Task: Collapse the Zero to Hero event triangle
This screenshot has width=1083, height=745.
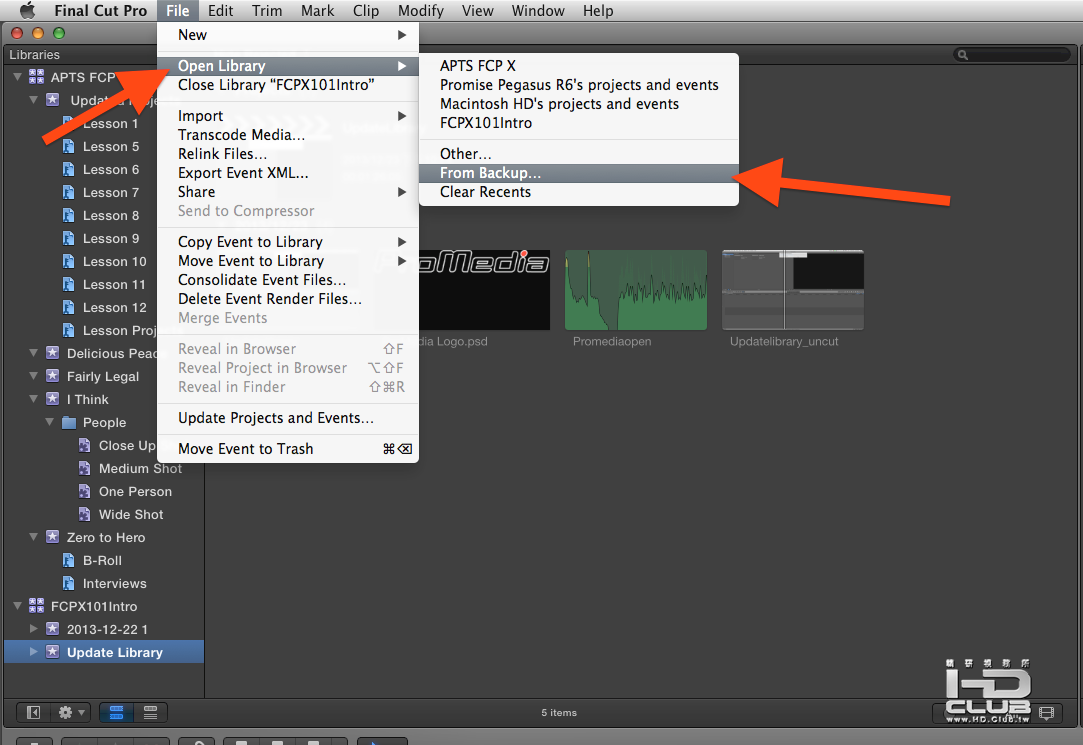Action: (33, 536)
